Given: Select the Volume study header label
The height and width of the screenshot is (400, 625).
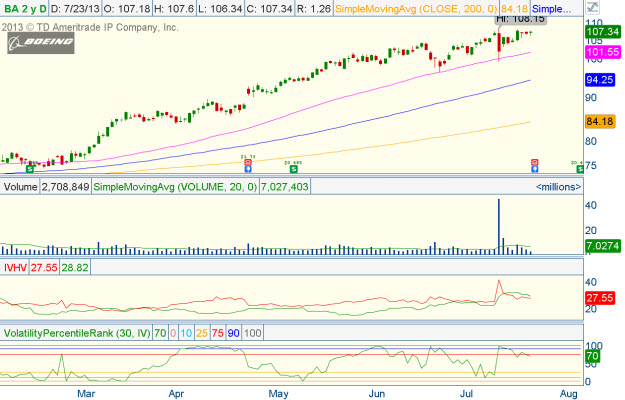Looking at the screenshot, I should 20,186.
